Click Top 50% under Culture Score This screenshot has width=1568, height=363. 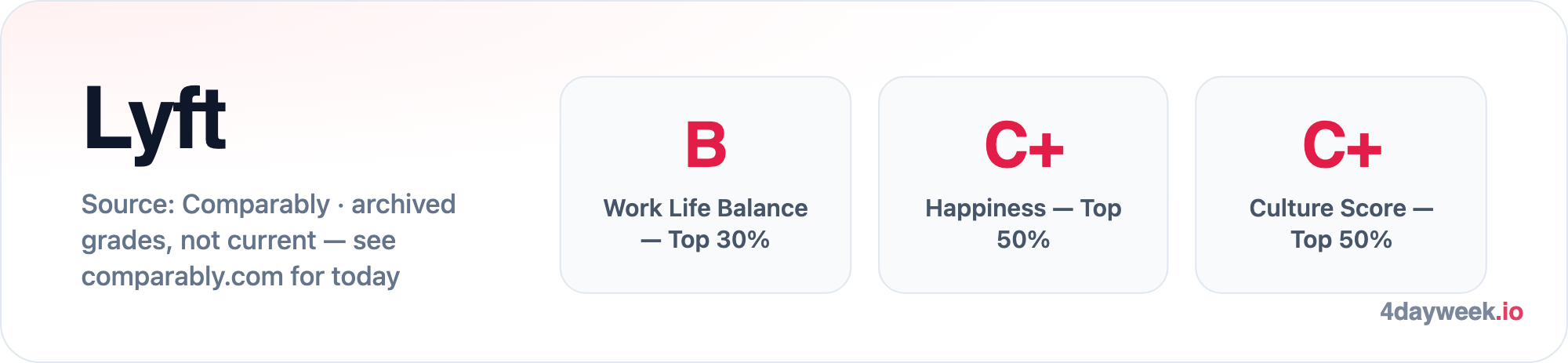(x=1341, y=239)
